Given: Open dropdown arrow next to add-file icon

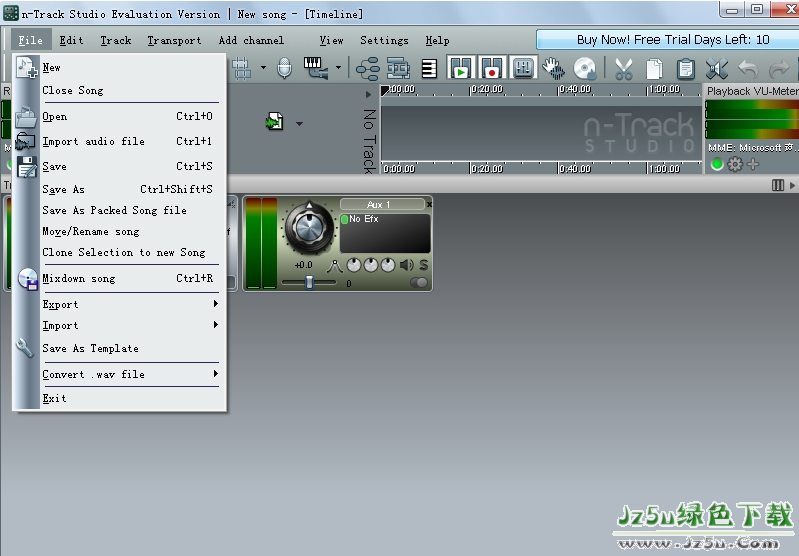Looking at the screenshot, I should pyautogui.click(x=299, y=123).
